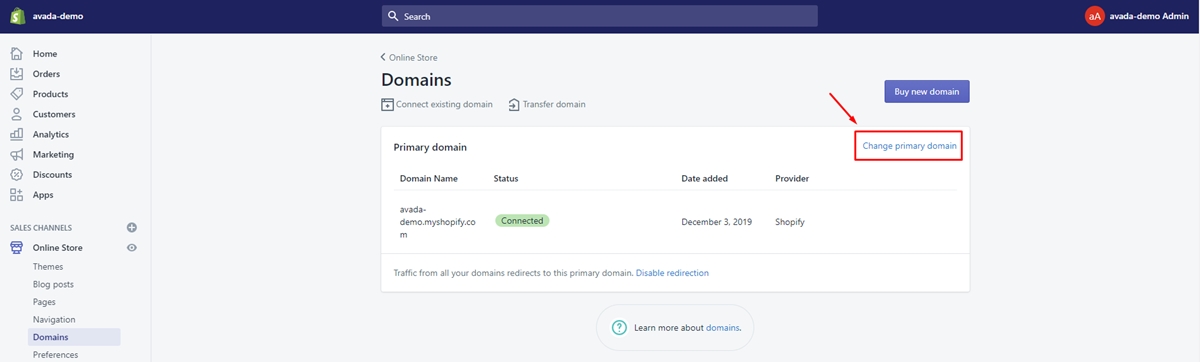Click the Buy new domain button
This screenshot has width=1200, height=362.
[927, 92]
